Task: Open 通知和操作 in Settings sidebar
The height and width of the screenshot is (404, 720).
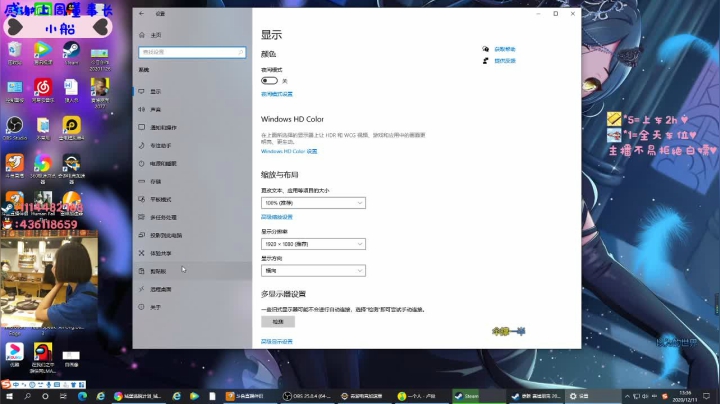Action: pyautogui.click(x=192, y=127)
